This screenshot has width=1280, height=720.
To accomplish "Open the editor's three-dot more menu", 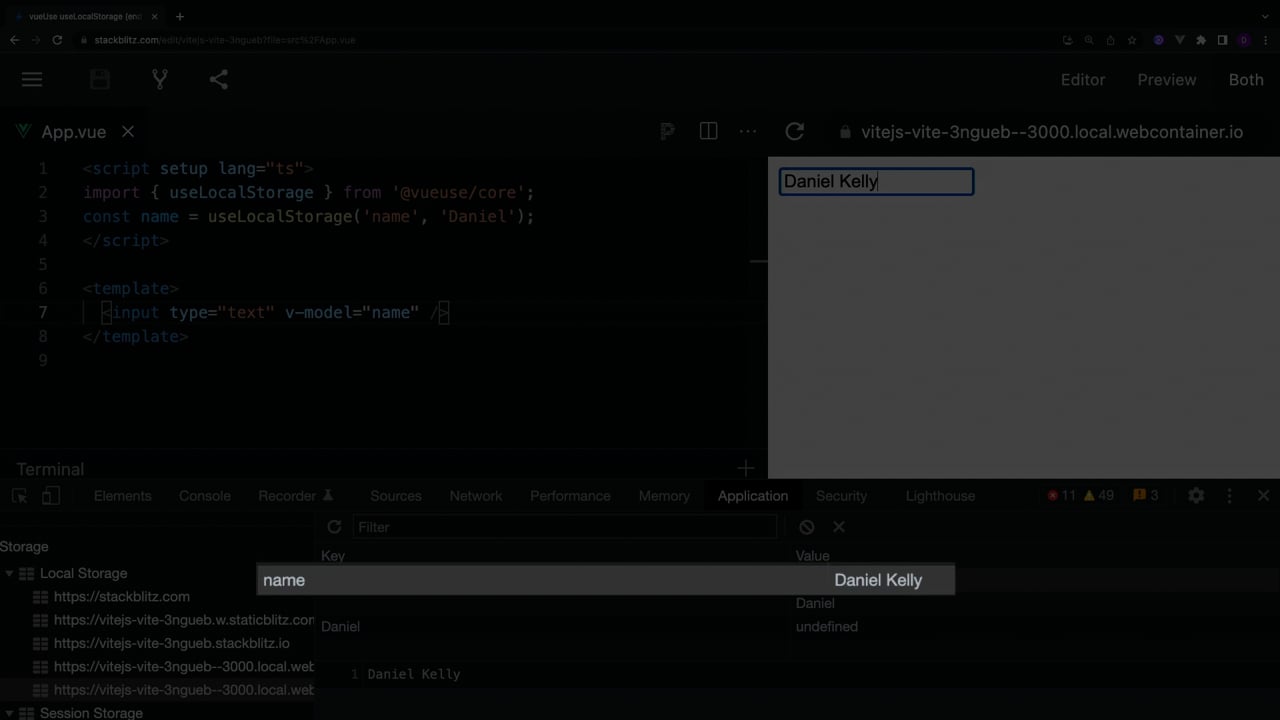I will [x=748, y=131].
